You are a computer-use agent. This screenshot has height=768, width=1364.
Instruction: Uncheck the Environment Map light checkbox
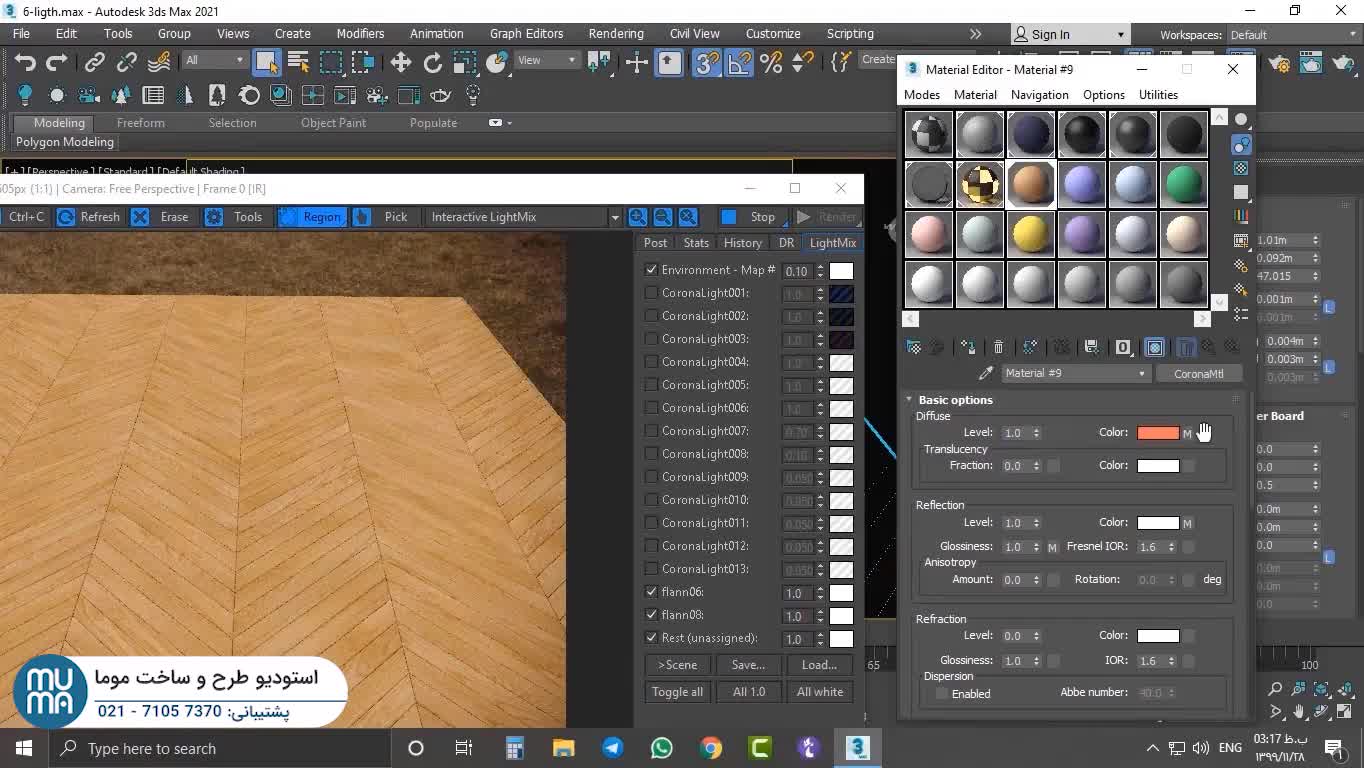tap(652, 270)
